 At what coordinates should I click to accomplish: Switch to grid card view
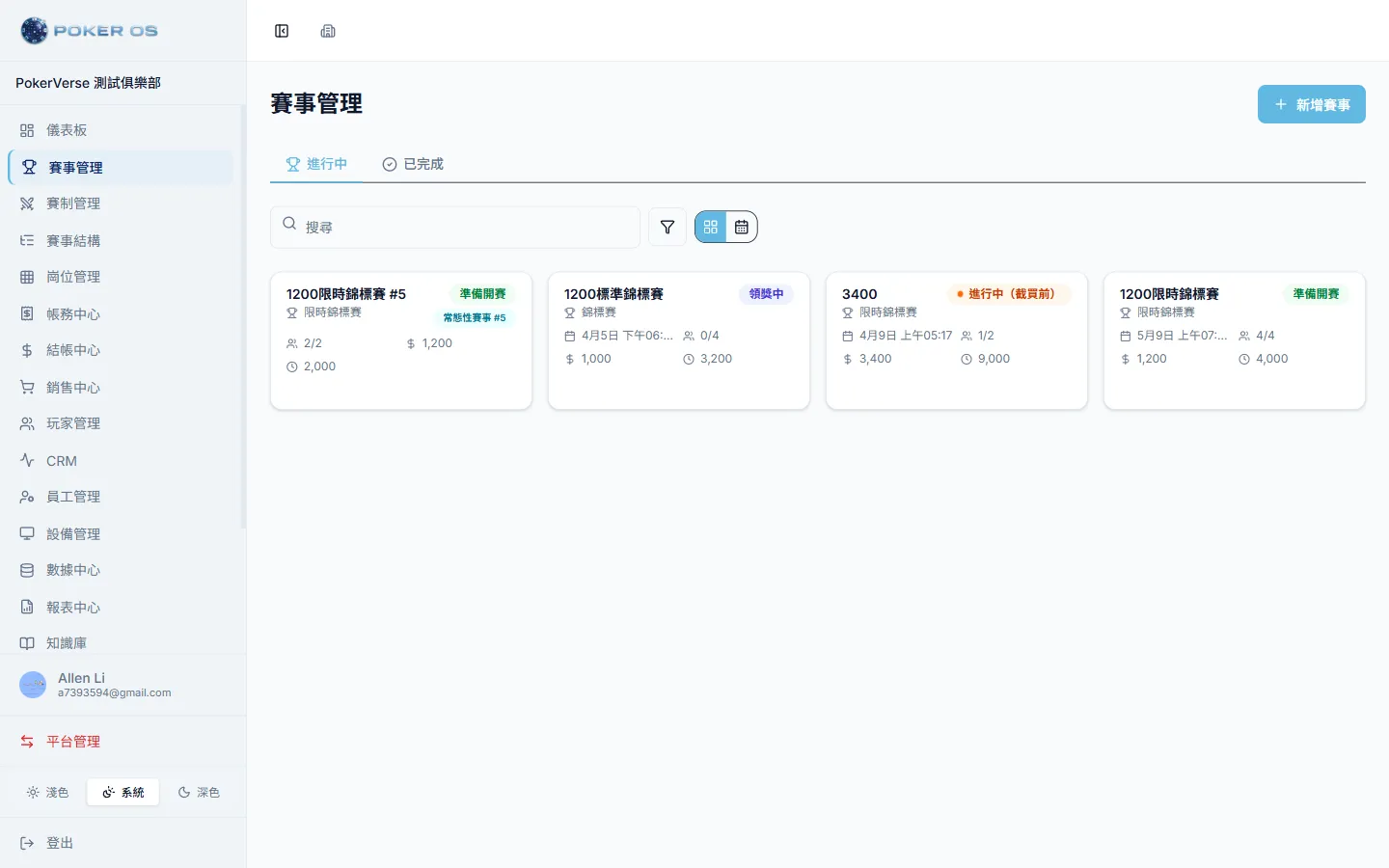click(711, 227)
